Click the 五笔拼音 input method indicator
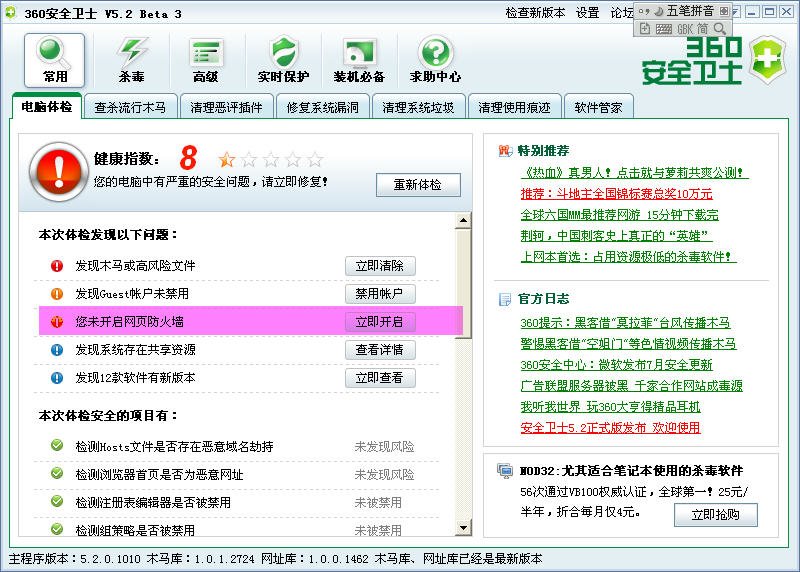This screenshot has height=572, width=800. [690, 11]
